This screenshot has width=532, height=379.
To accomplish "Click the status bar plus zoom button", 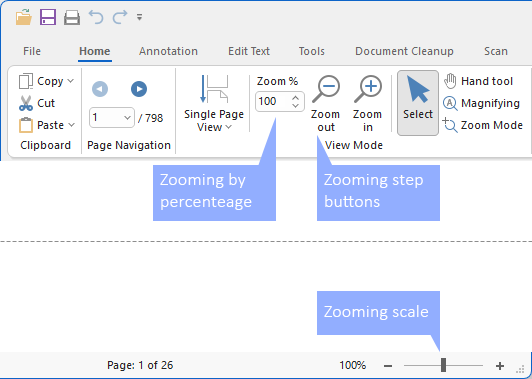I will point(499,366).
